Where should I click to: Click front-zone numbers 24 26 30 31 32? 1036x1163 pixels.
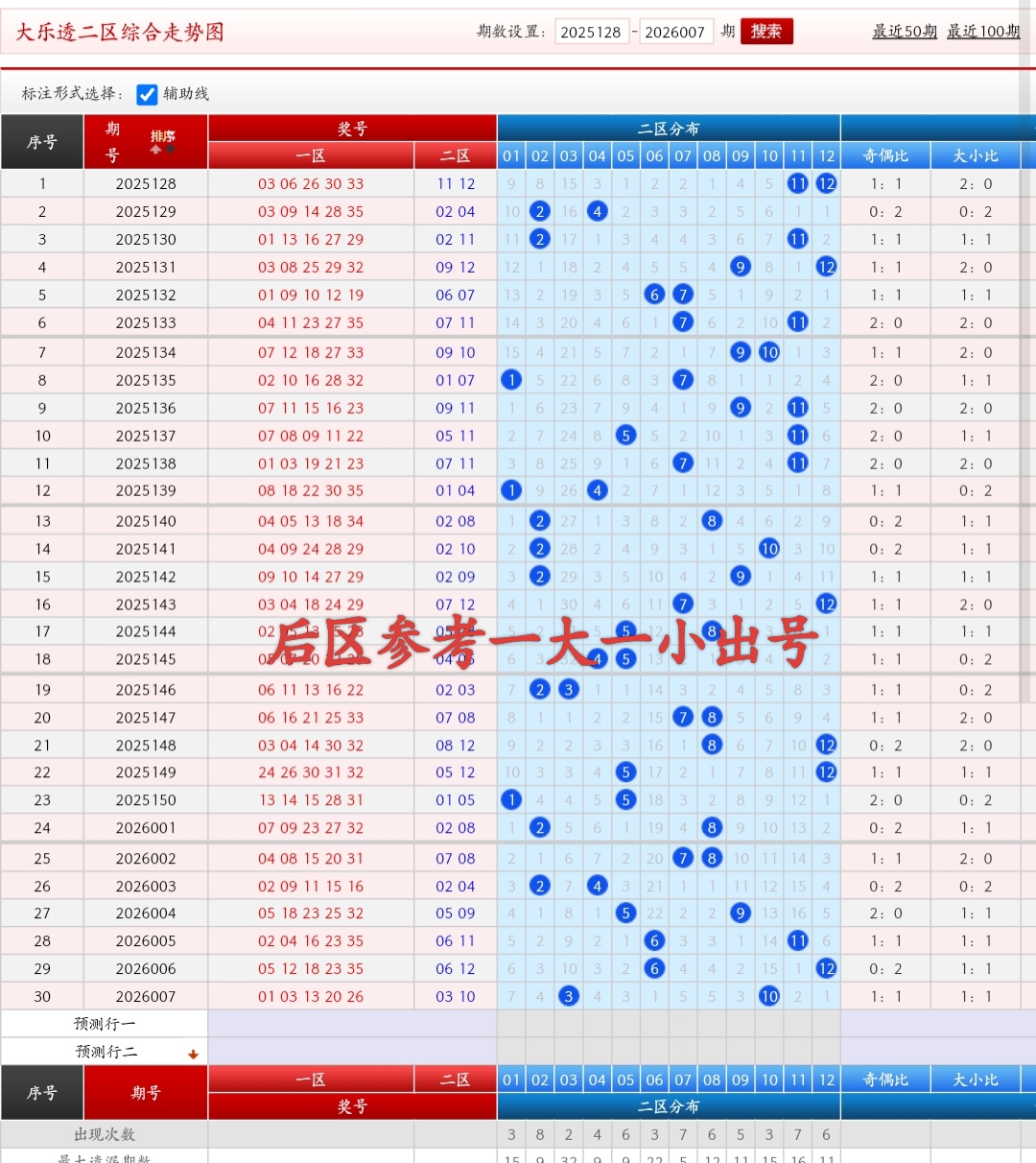coord(311,771)
